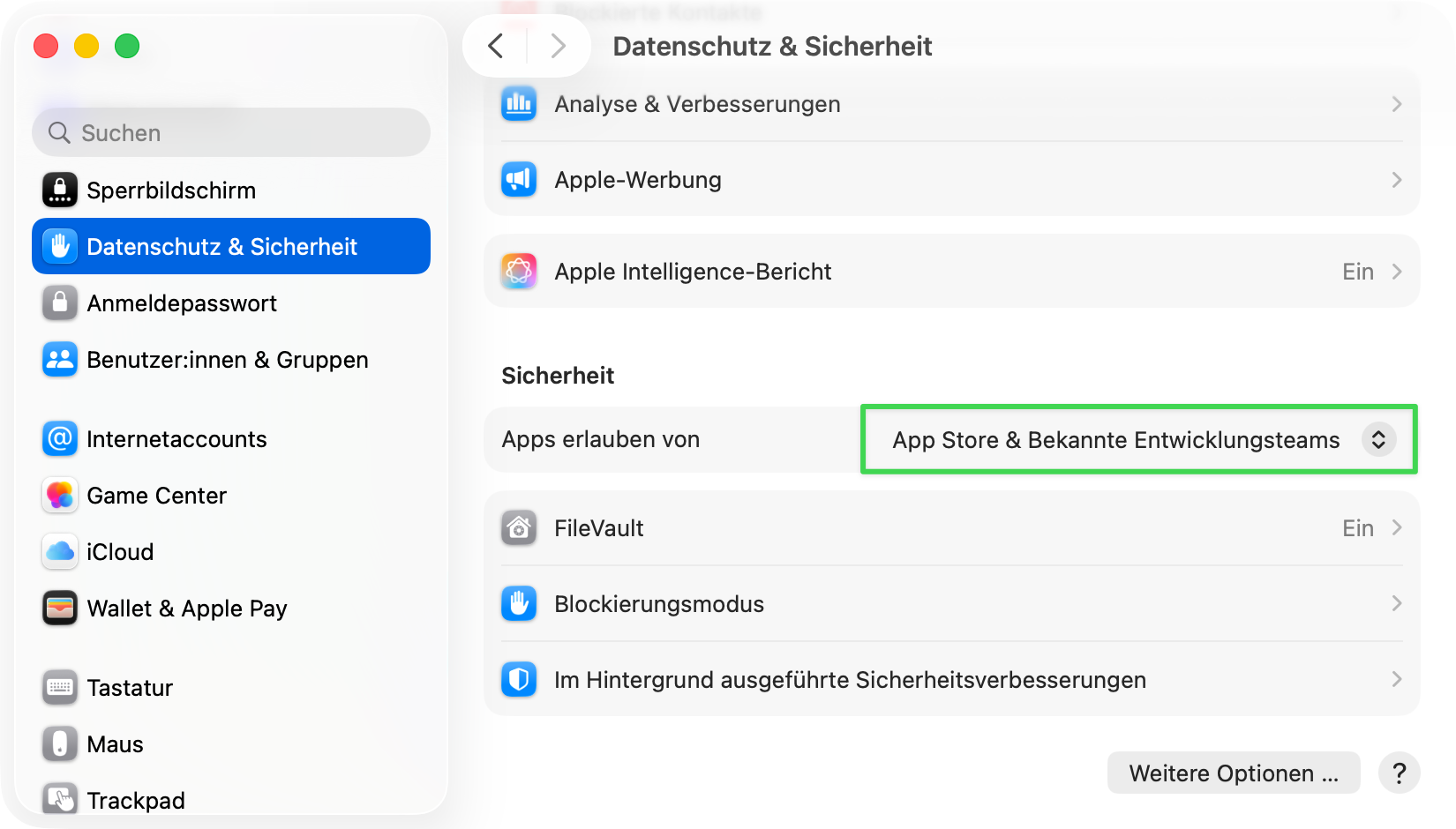This screenshot has width=1456, height=829.
Task: Navigate back with the left arrow
Action: pos(496,46)
